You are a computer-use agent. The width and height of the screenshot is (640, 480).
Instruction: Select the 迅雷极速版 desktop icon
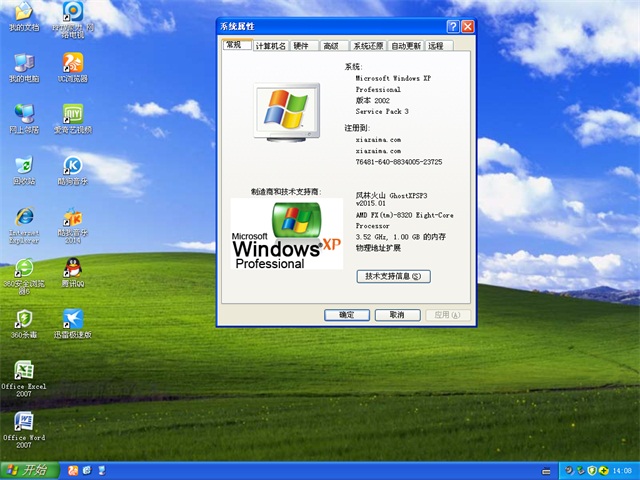pos(72,319)
